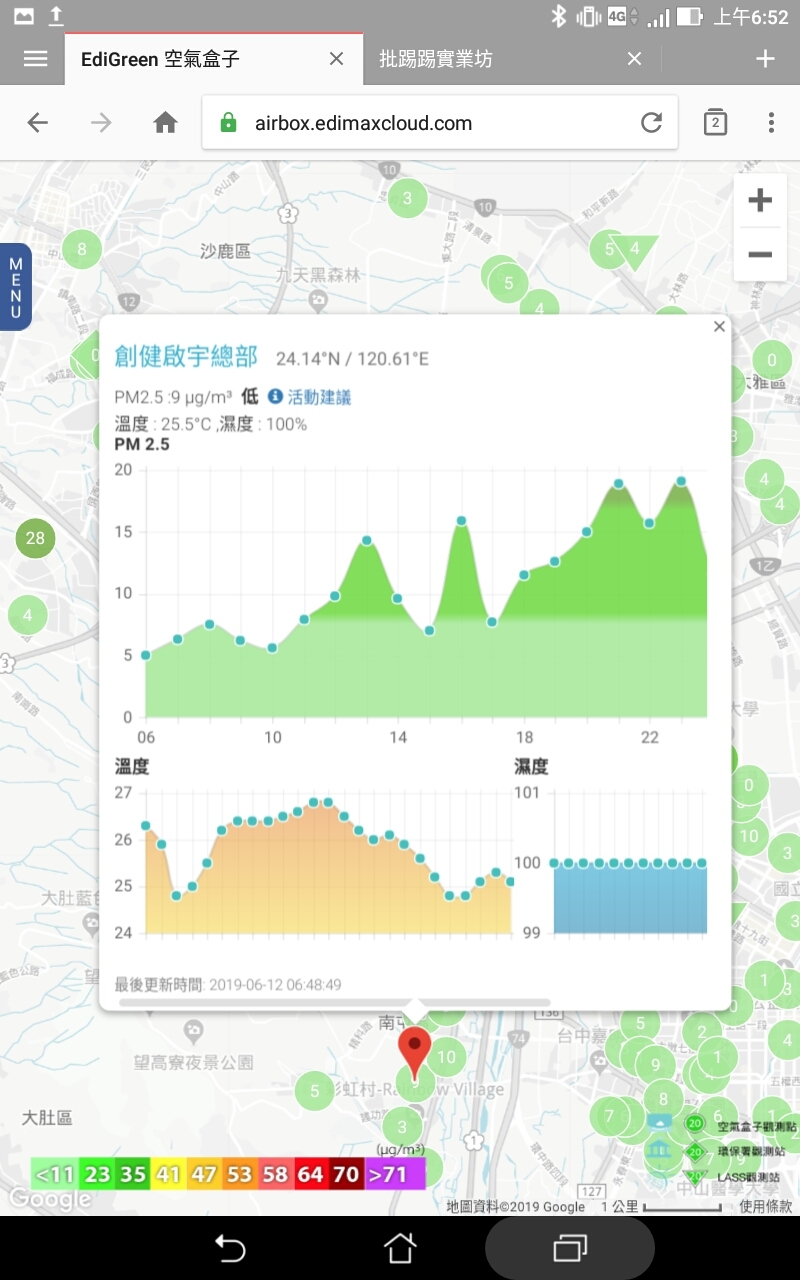800x1280 pixels.
Task: Click the first PM2.5 data point at 06
Action: (x=146, y=655)
